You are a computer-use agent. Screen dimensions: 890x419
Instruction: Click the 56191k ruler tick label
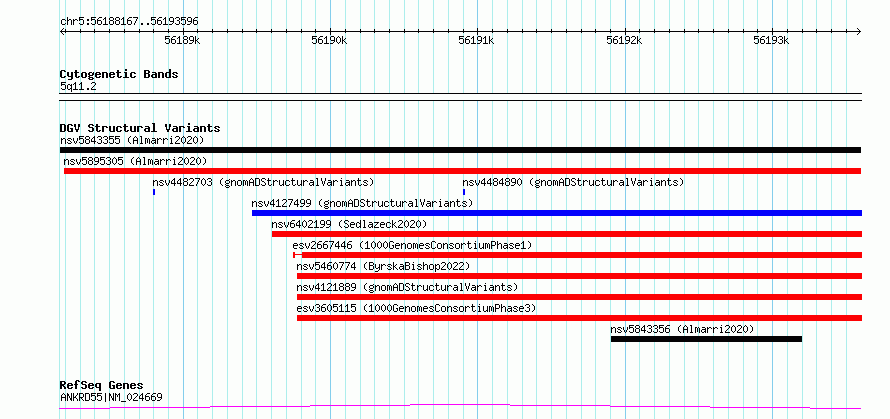(477, 40)
